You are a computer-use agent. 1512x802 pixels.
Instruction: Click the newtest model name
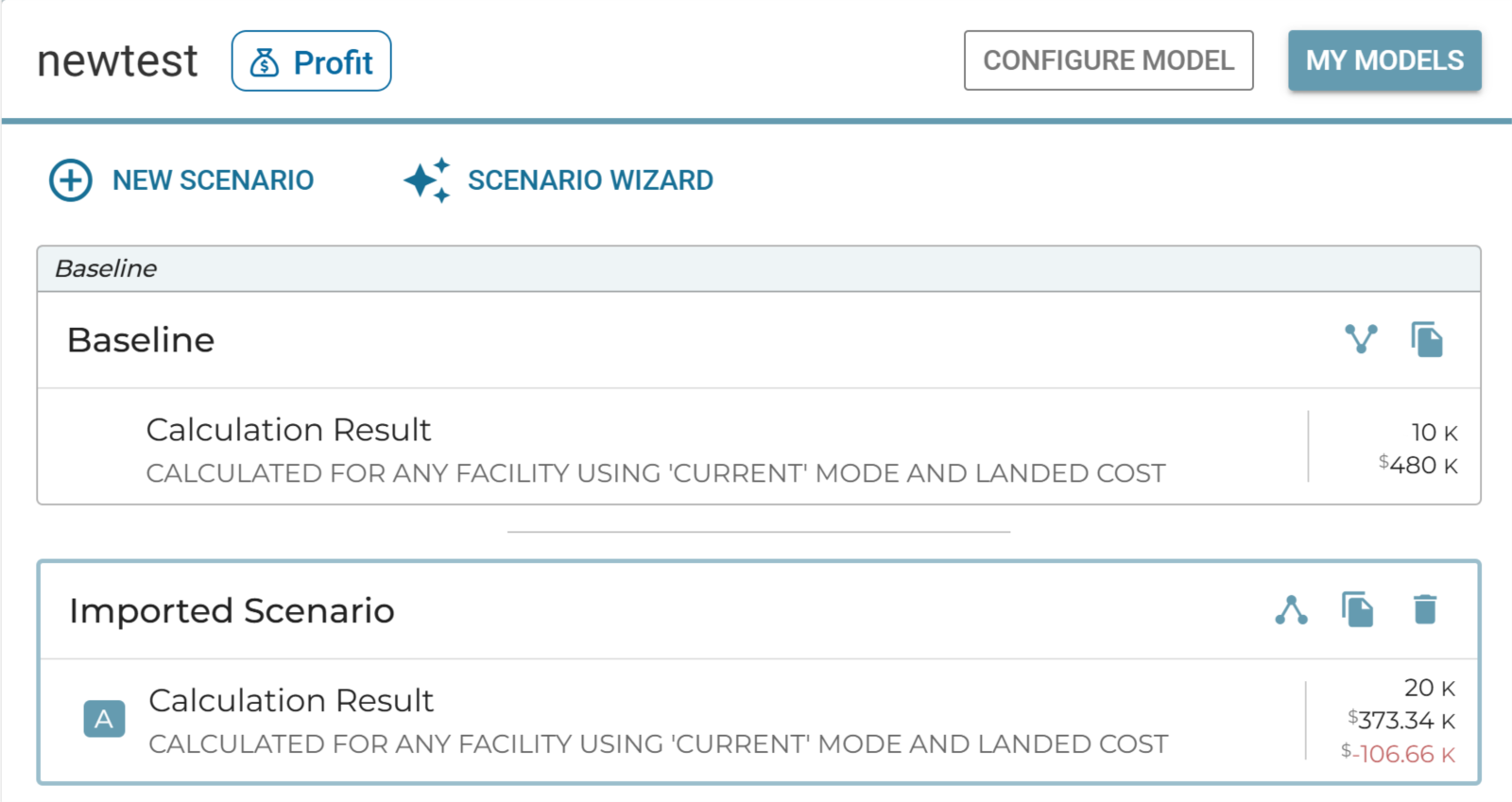tap(117, 61)
